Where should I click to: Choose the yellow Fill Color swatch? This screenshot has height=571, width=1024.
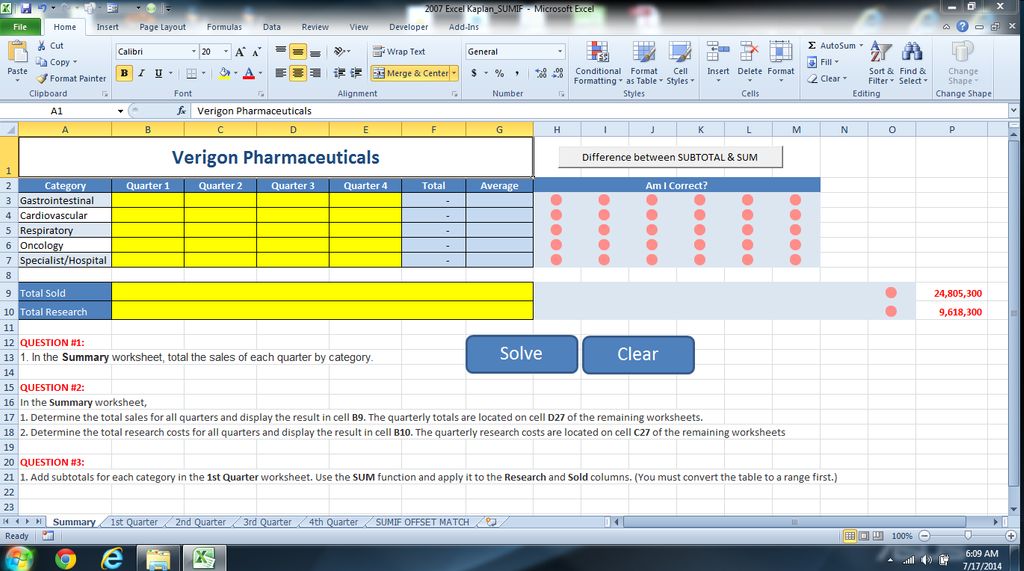(224, 73)
